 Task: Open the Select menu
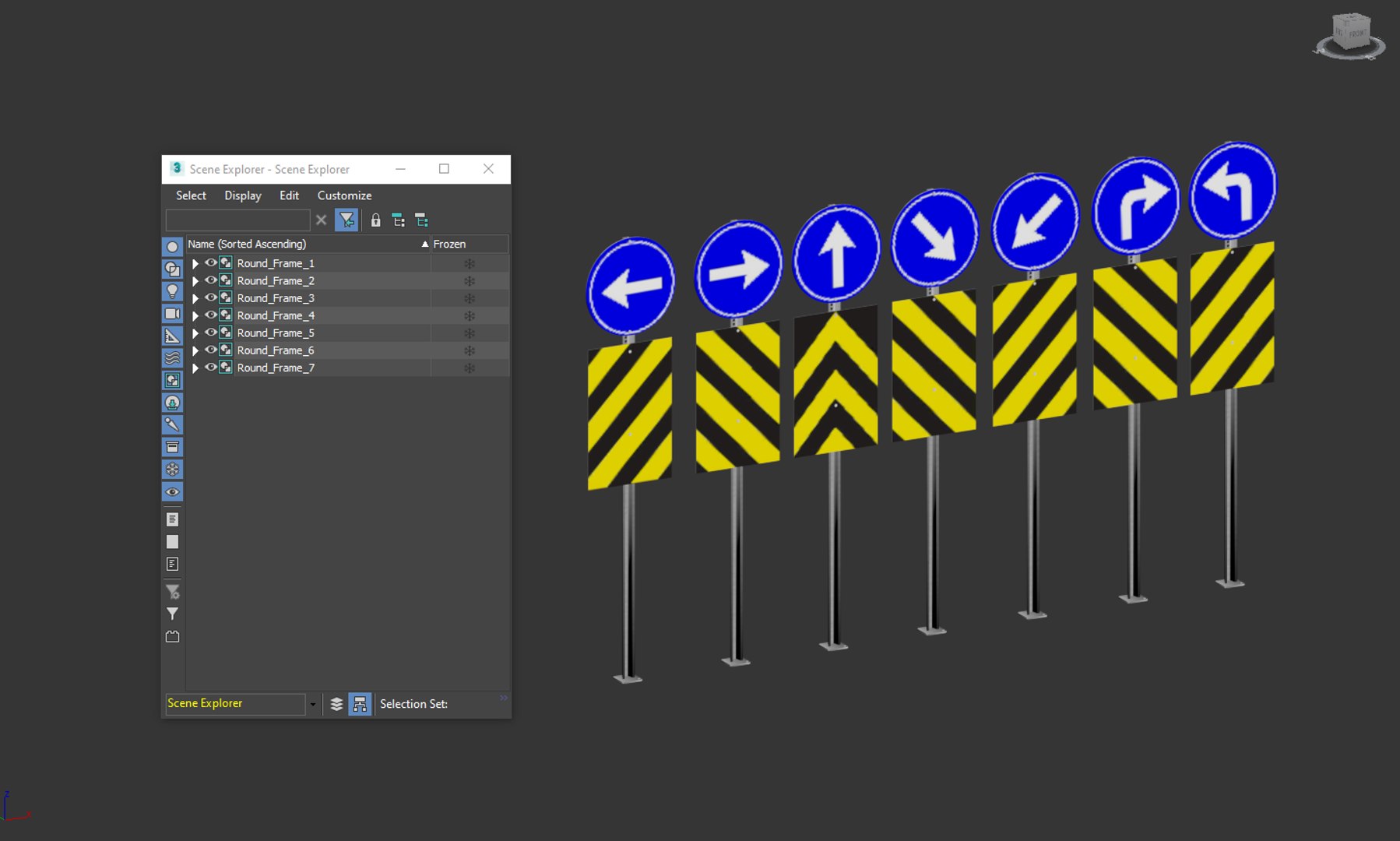191,195
